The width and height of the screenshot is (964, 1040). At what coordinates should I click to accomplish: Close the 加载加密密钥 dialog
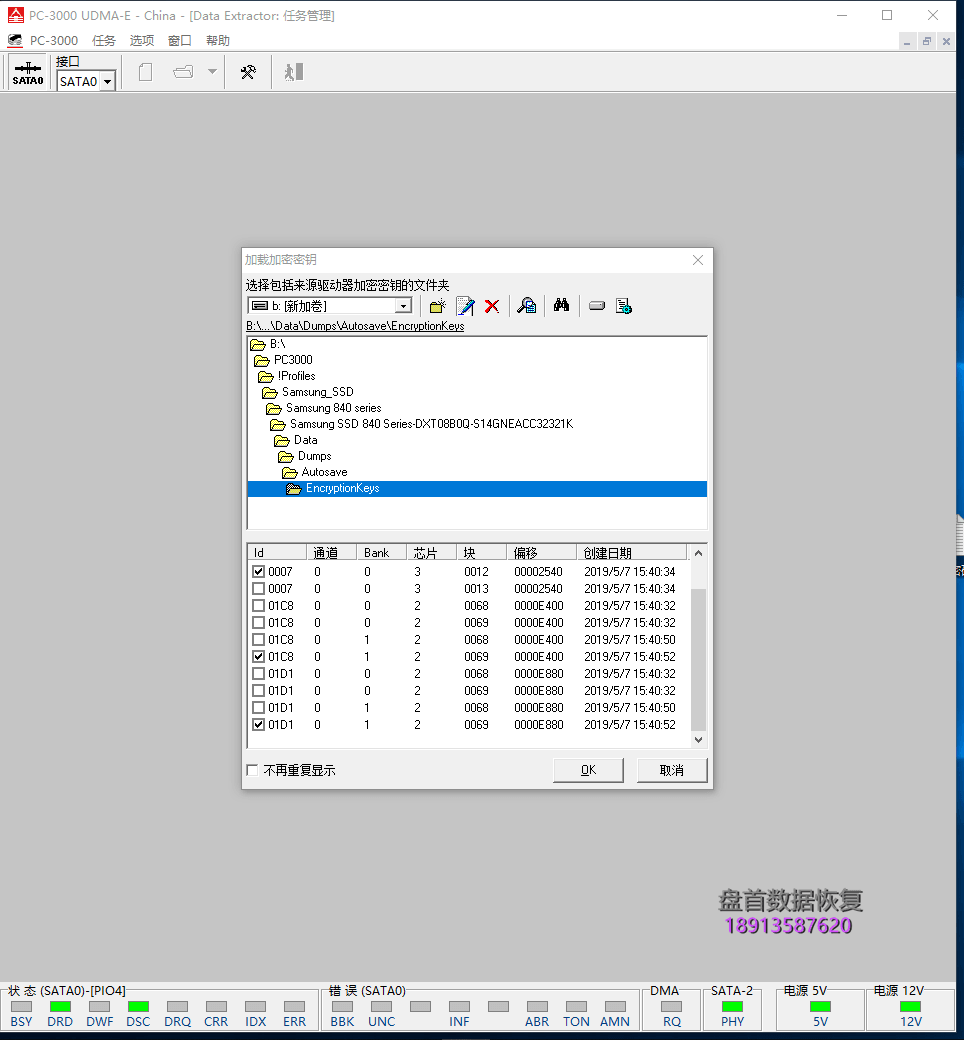point(698,260)
